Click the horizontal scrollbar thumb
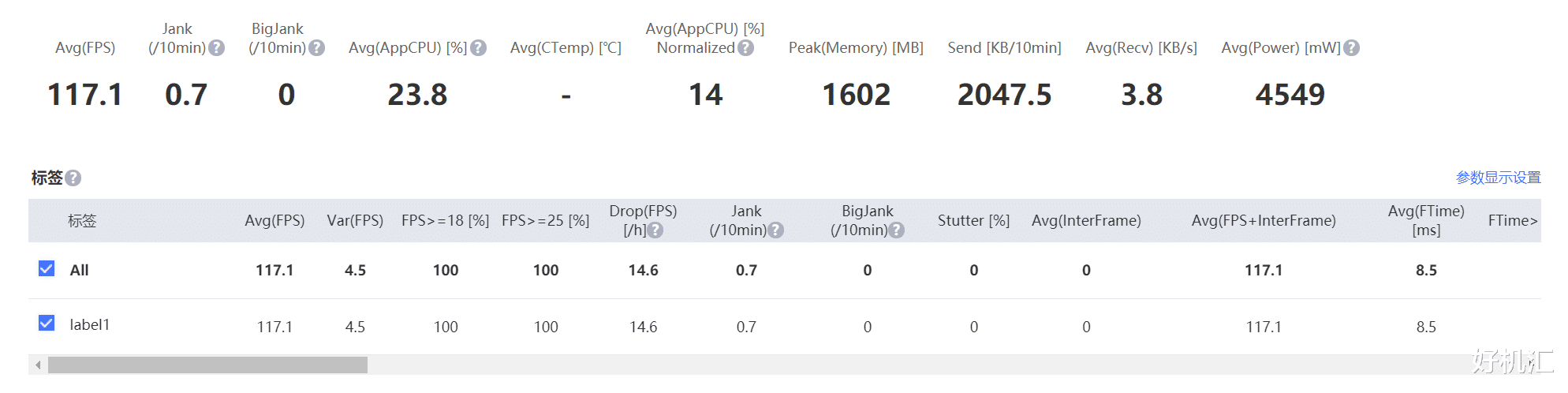This screenshot has width=1568, height=393. click(x=207, y=365)
